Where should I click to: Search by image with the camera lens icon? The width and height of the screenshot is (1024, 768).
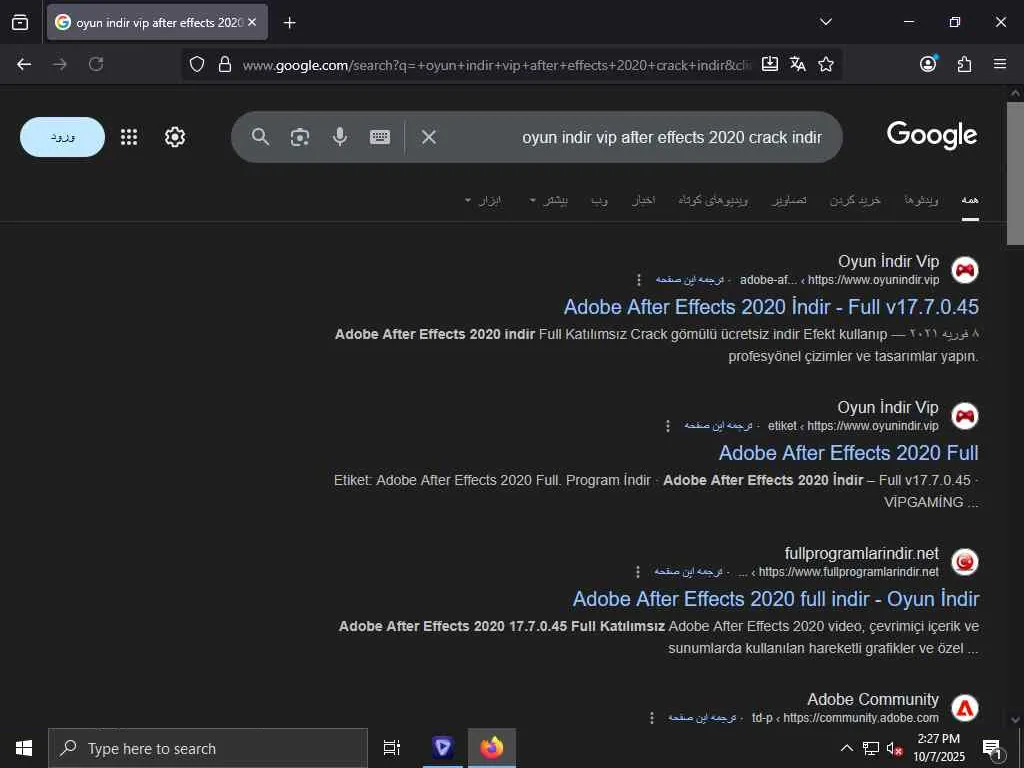[300, 137]
